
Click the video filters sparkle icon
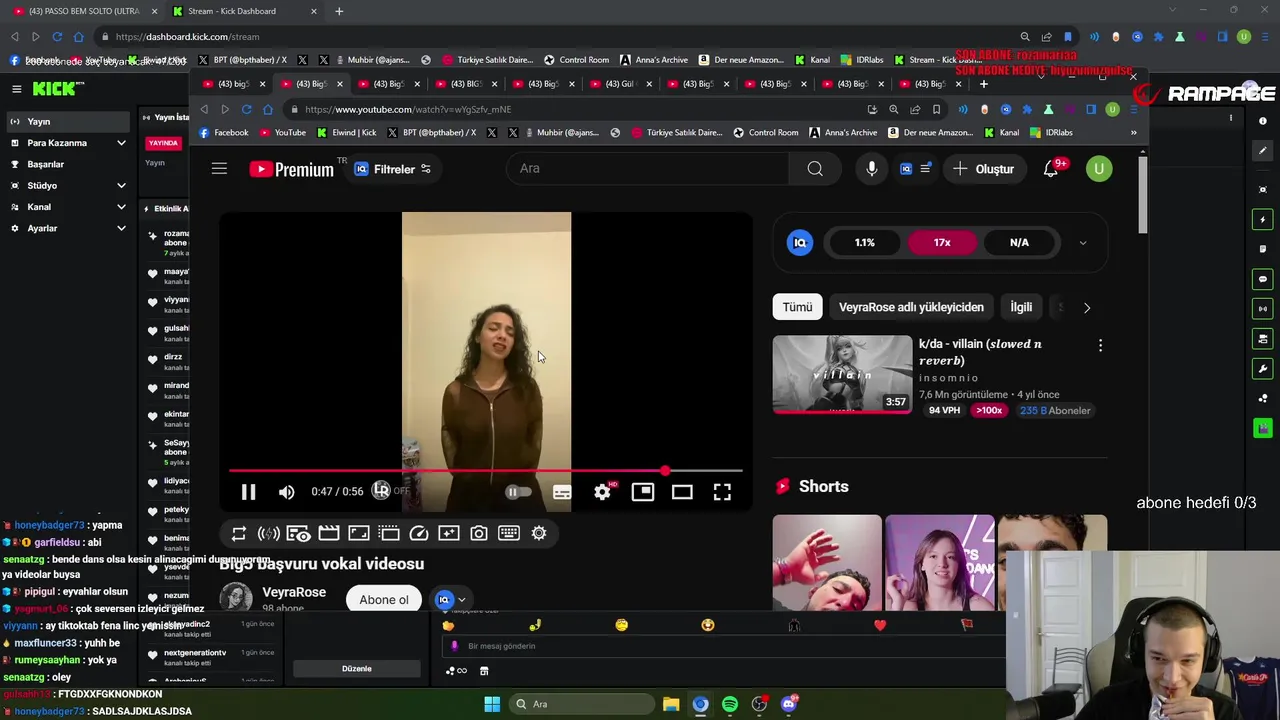pos(449,533)
